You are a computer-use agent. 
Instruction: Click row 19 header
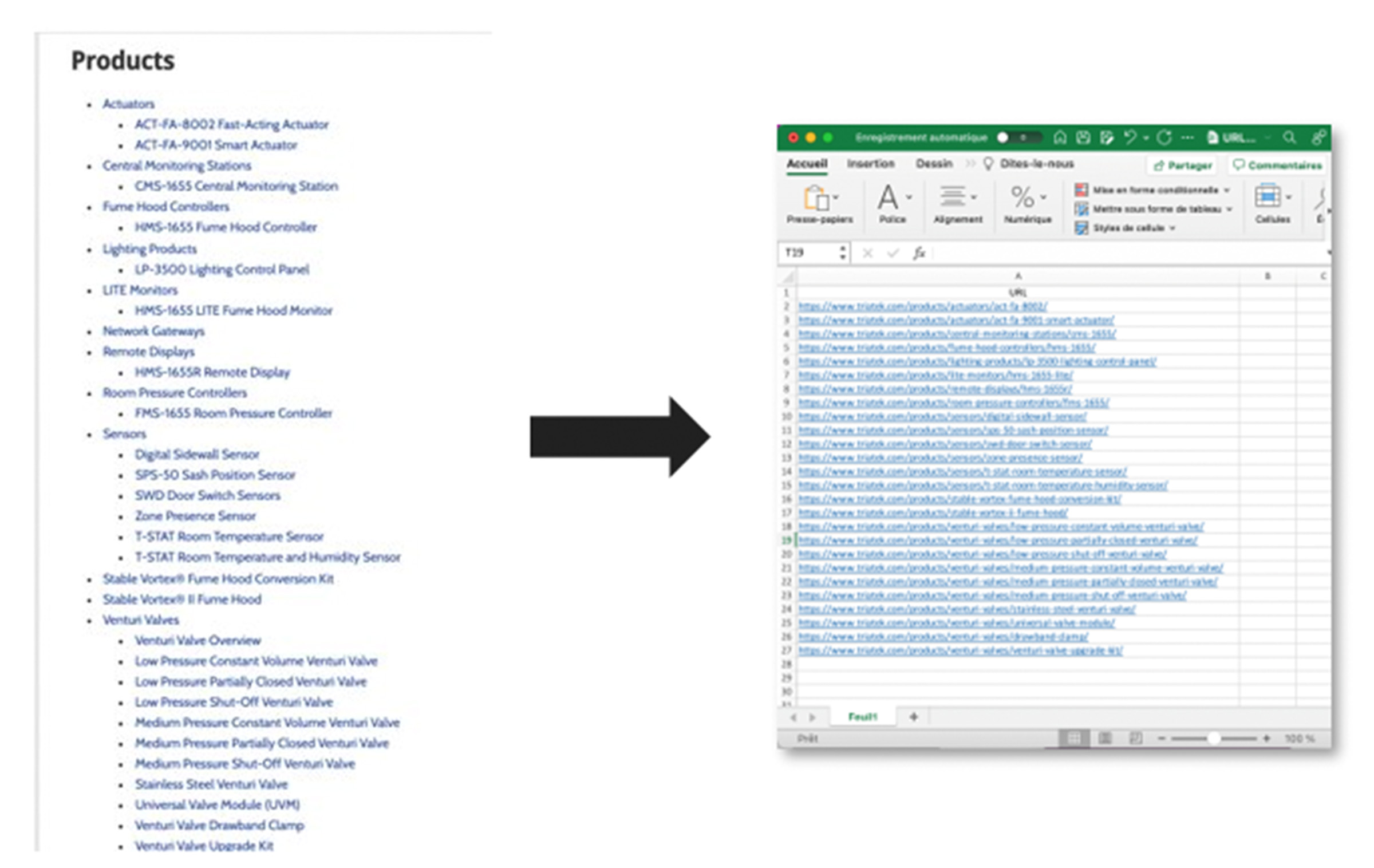pyautogui.click(x=787, y=540)
